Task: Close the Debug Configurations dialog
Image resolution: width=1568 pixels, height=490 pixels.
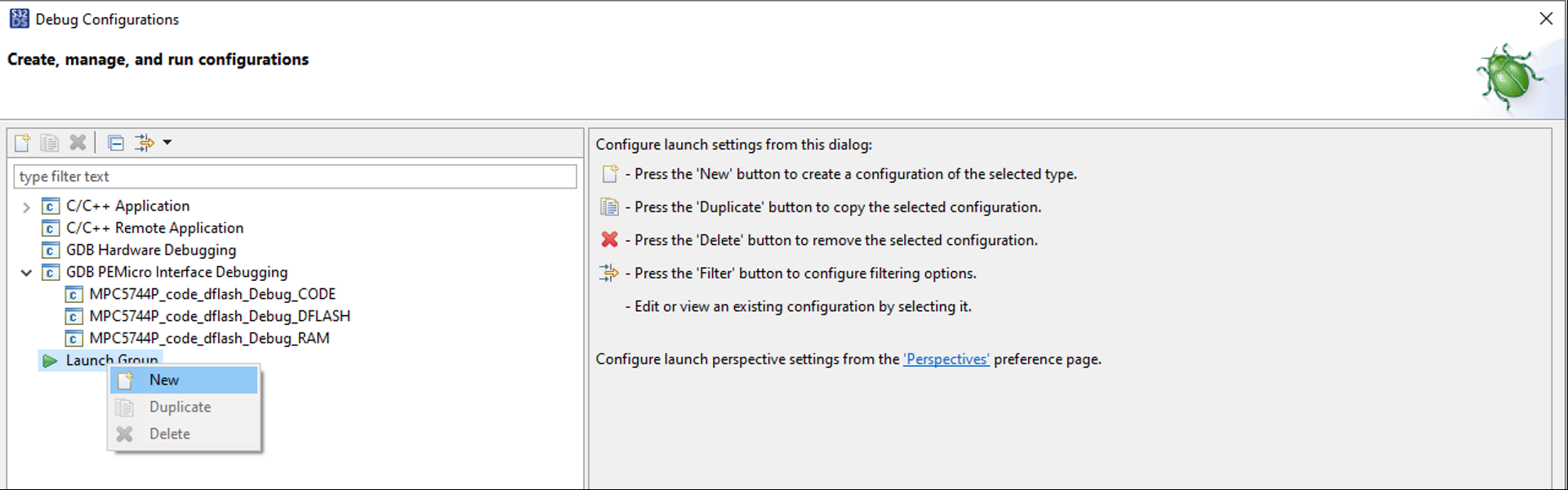Action: click(x=1546, y=19)
